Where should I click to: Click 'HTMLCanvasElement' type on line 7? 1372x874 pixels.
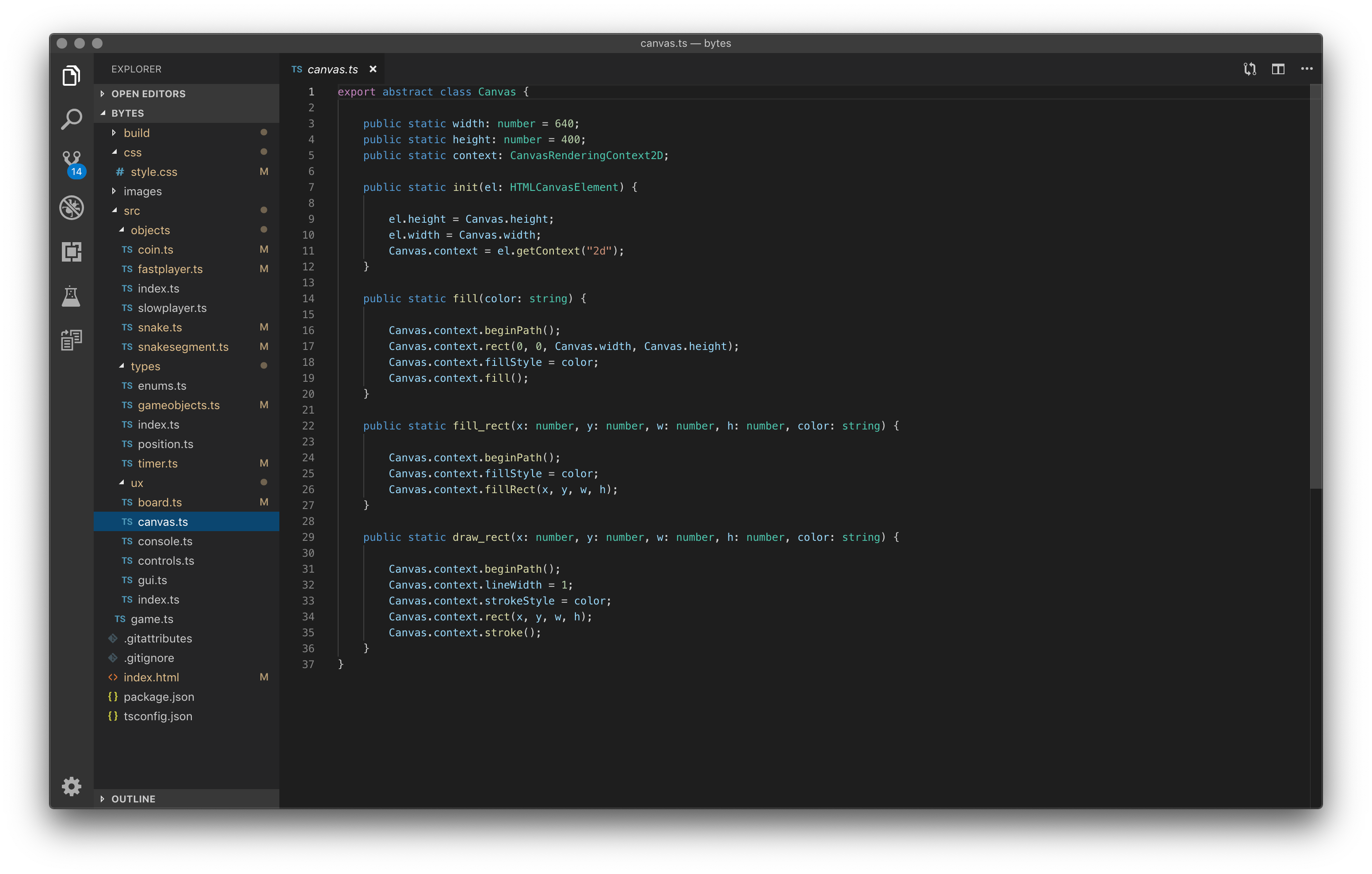(x=564, y=187)
